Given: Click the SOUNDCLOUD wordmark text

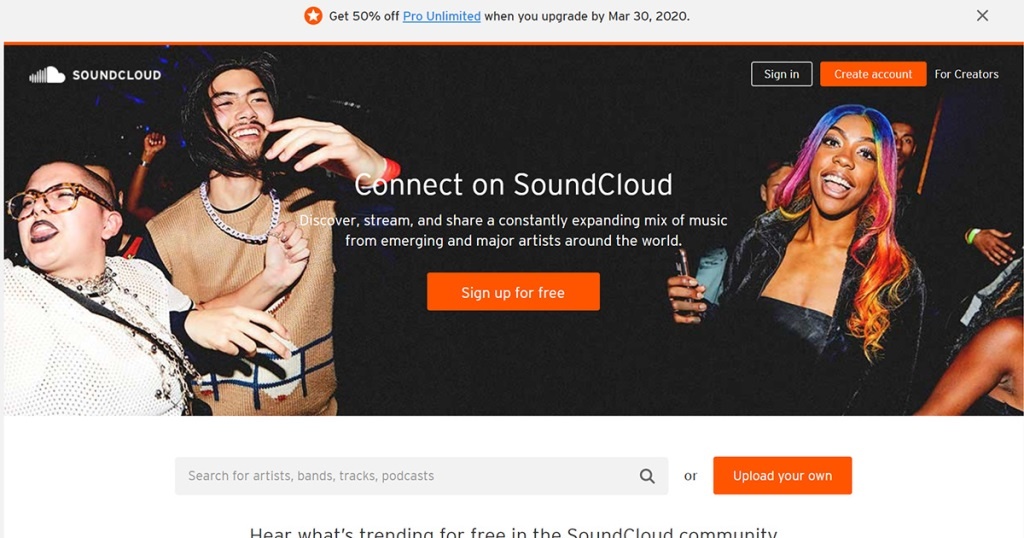Looking at the screenshot, I should pos(116,75).
